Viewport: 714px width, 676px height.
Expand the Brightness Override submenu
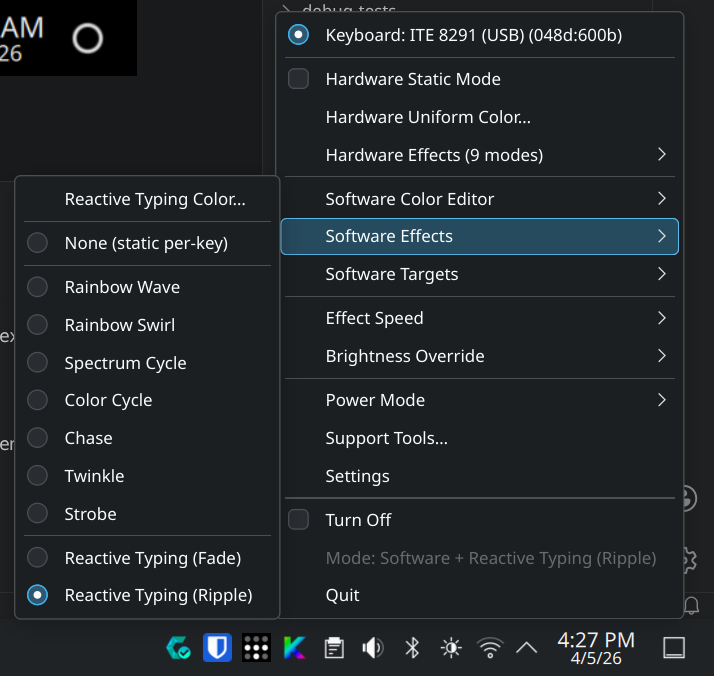pyautogui.click(x=479, y=356)
